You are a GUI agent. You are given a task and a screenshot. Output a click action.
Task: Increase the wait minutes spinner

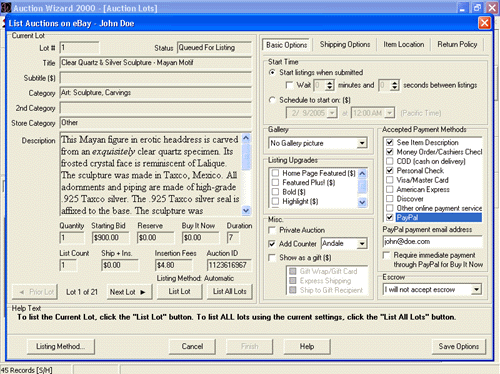329,83
